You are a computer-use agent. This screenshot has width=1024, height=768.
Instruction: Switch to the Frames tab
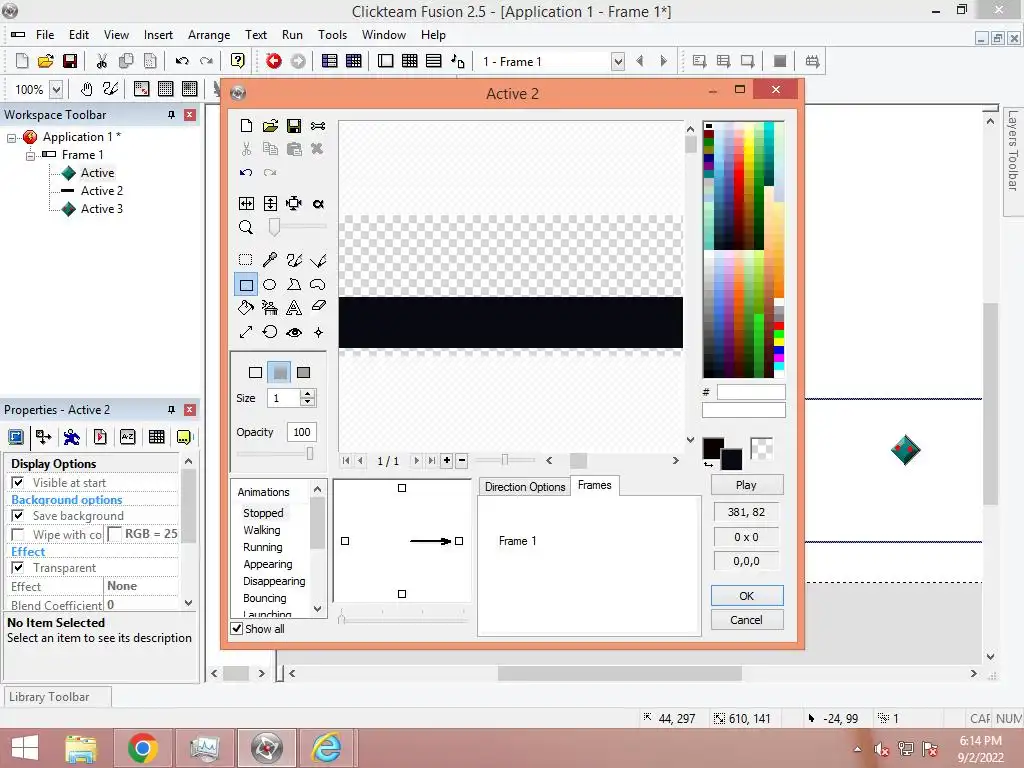pos(594,485)
